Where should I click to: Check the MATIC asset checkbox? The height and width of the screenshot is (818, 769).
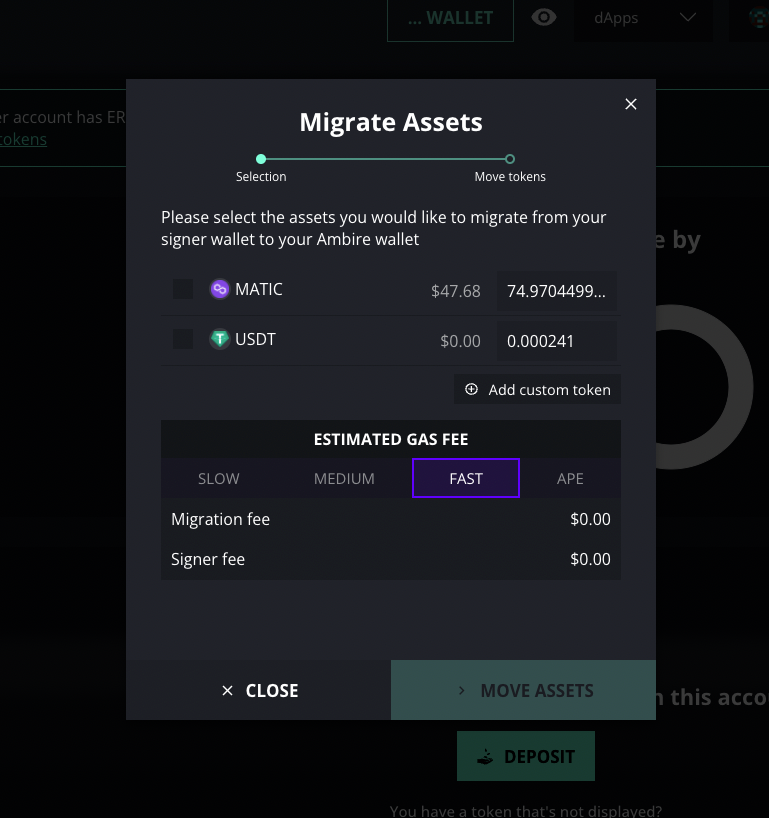(183, 289)
